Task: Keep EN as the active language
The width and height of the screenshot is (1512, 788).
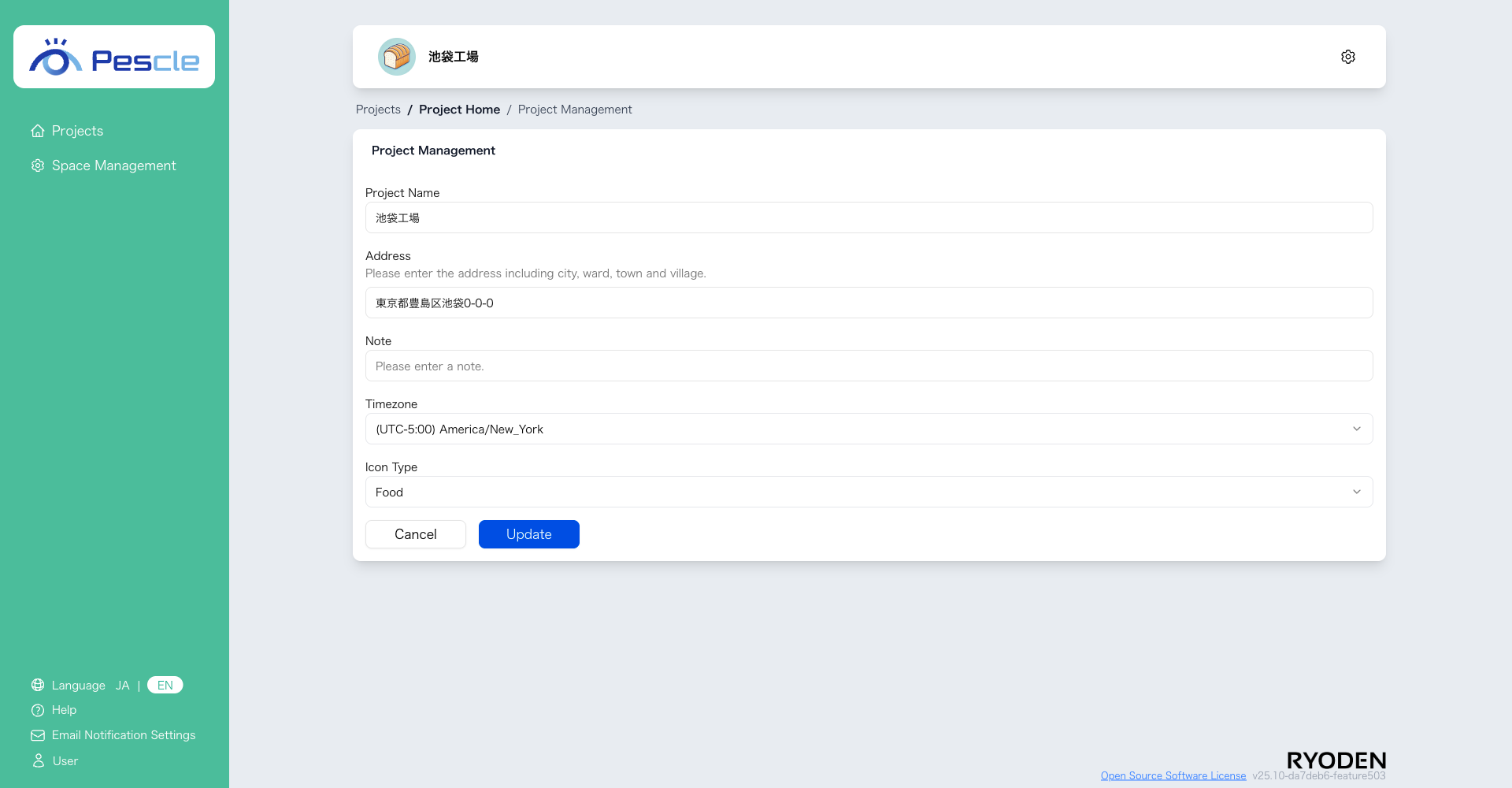Action: tap(165, 685)
